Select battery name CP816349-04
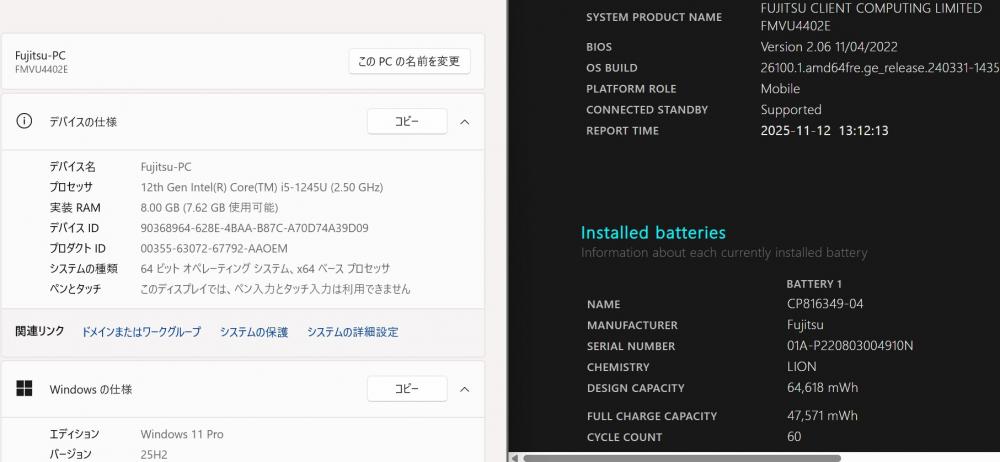The height and width of the screenshot is (462, 1000). coord(825,304)
